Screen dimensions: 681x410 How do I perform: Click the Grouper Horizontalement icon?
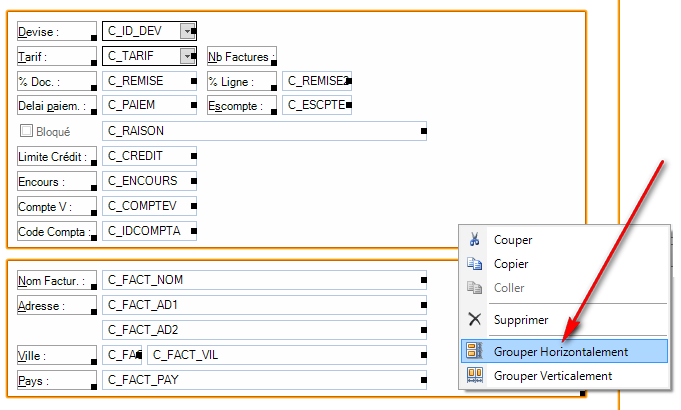pyautogui.click(x=475, y=352)
